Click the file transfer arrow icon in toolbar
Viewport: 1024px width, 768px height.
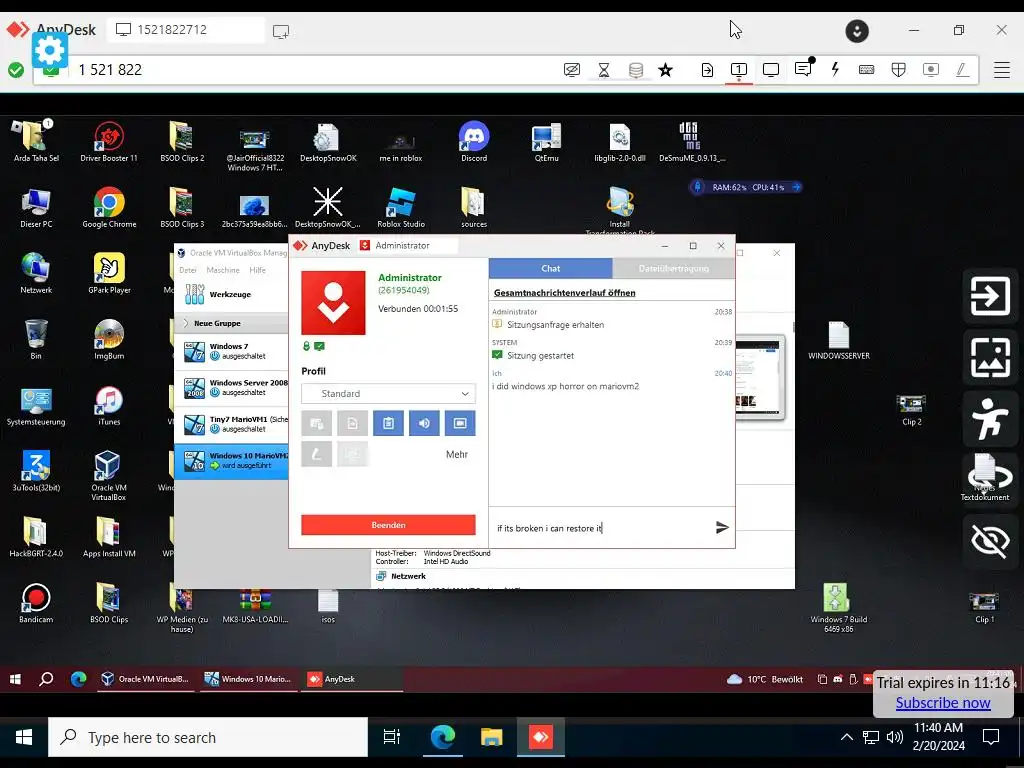click(x=707, y=70)
